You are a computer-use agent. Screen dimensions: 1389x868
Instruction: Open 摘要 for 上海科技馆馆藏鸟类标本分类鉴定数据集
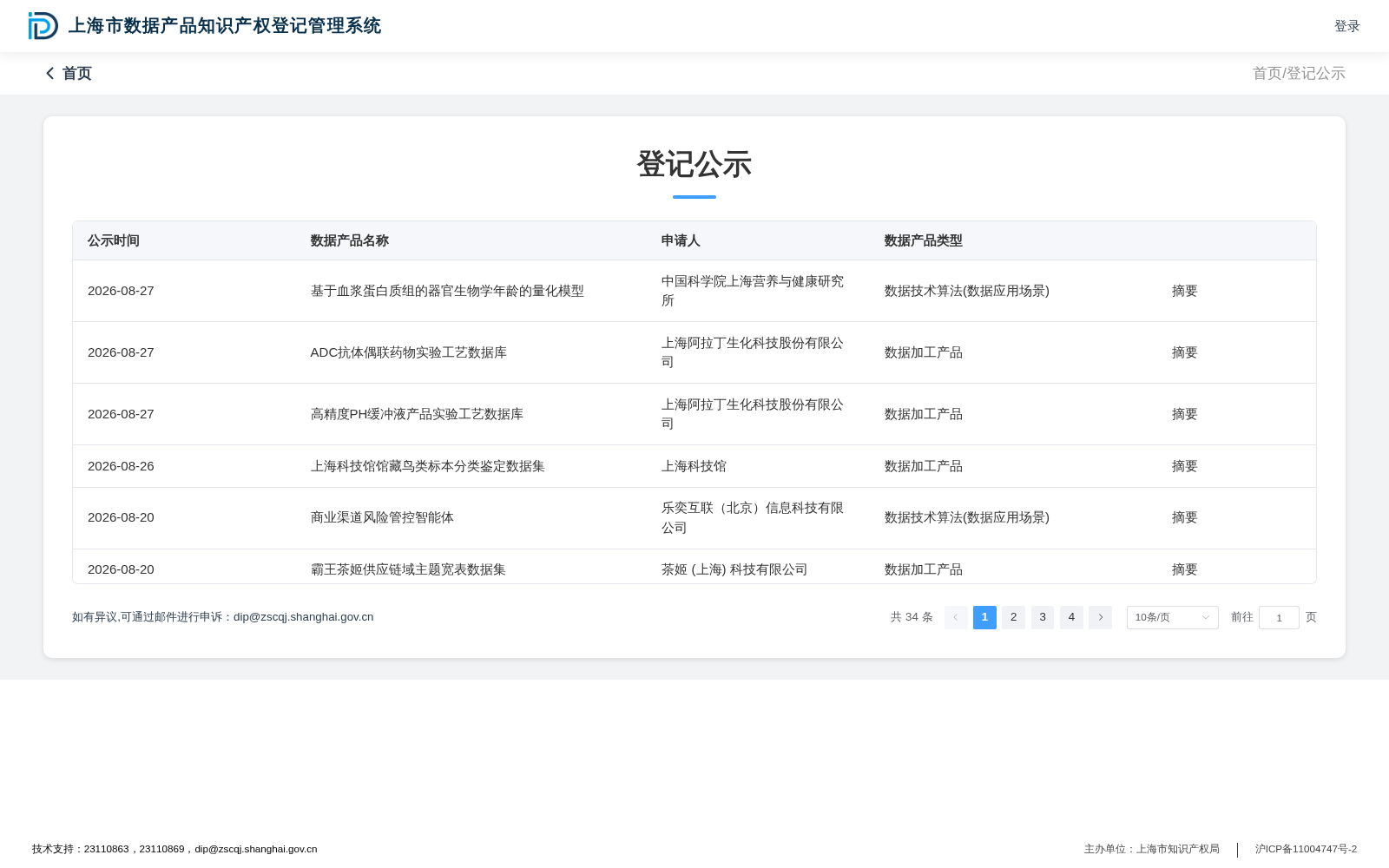point(1184,466)
